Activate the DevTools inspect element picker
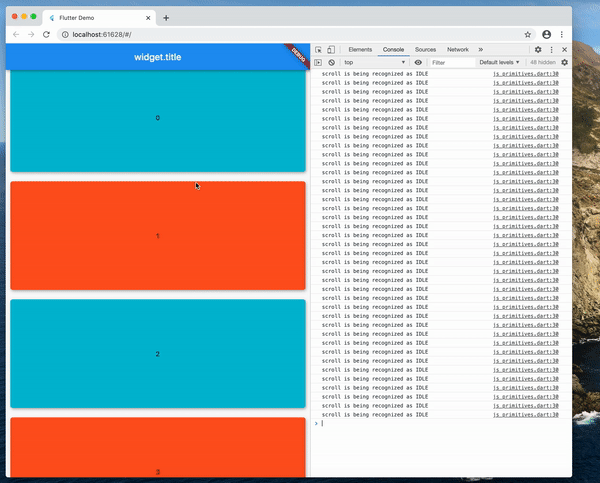The width and height of the screenshot is (600, 483). (318, 50)
